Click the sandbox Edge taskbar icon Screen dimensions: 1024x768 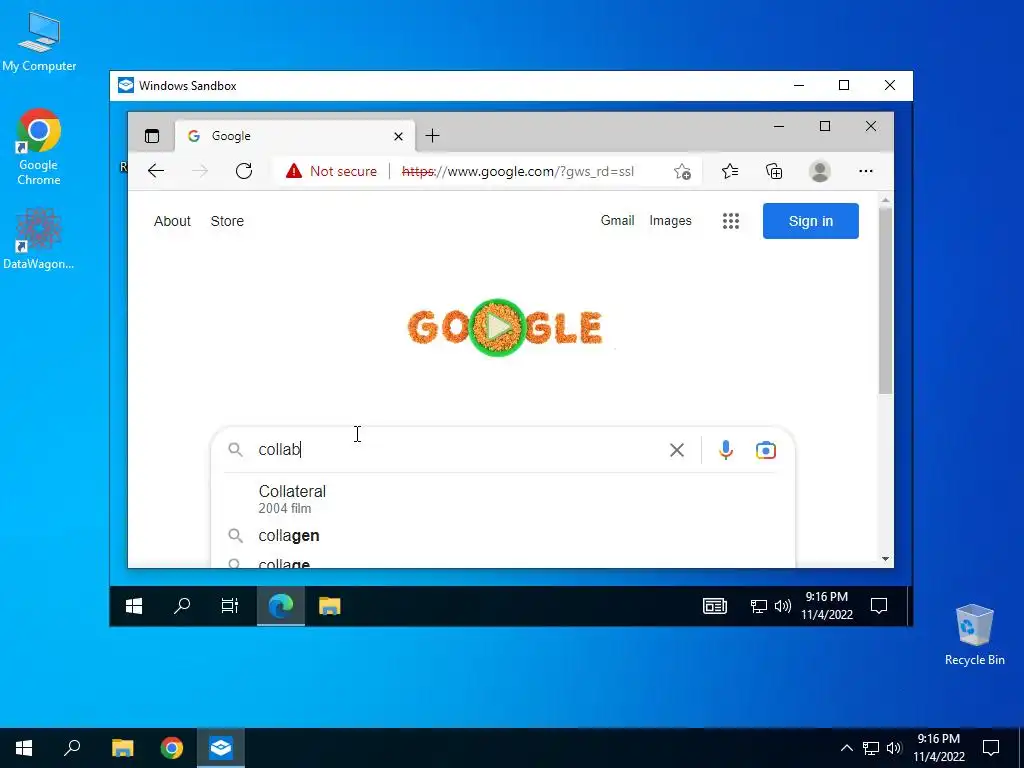click(281, 606)
